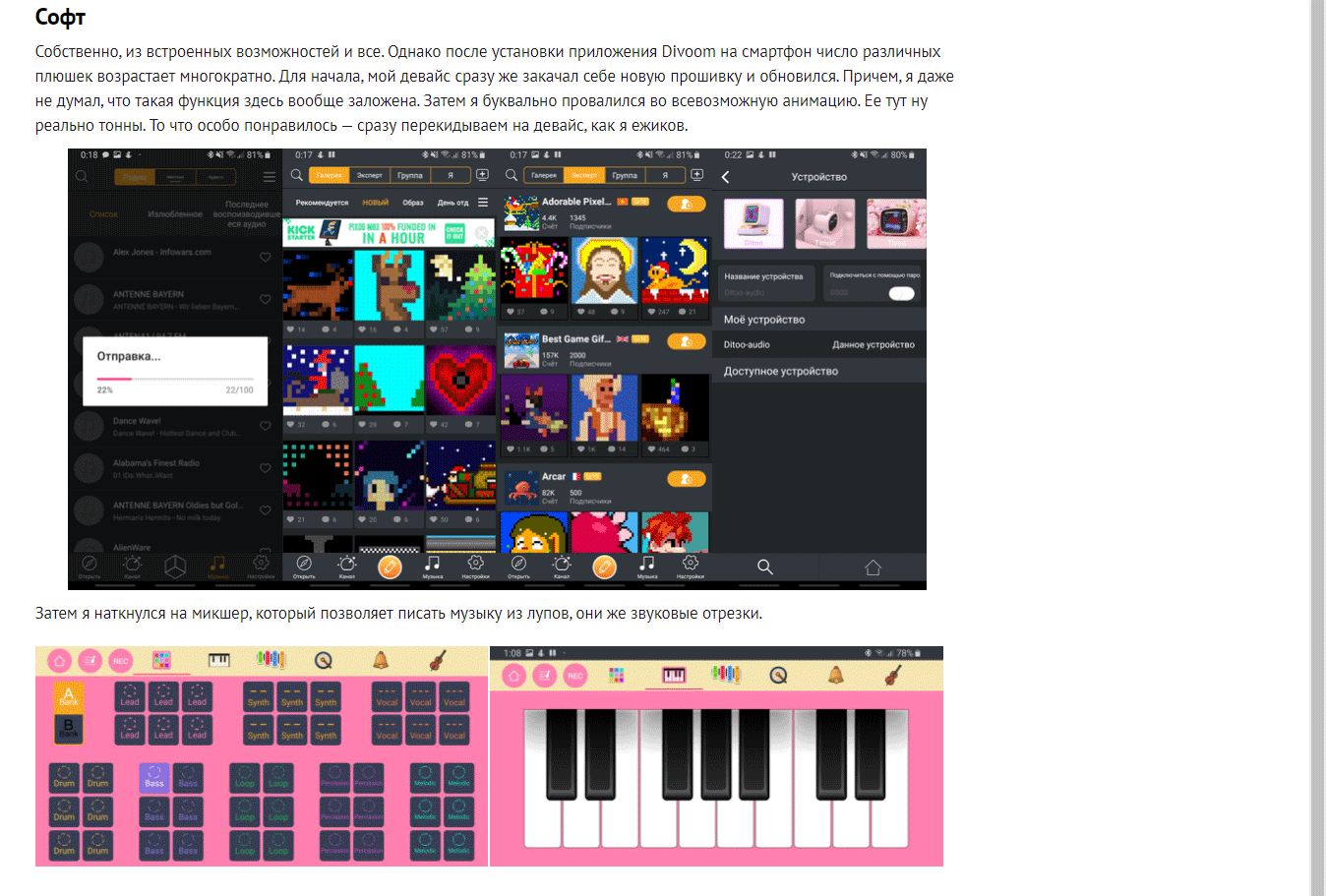Expand the Доступное устройство section
Image resolution: width=1326 pixels, height=896 pixels.
click(781, 372)
